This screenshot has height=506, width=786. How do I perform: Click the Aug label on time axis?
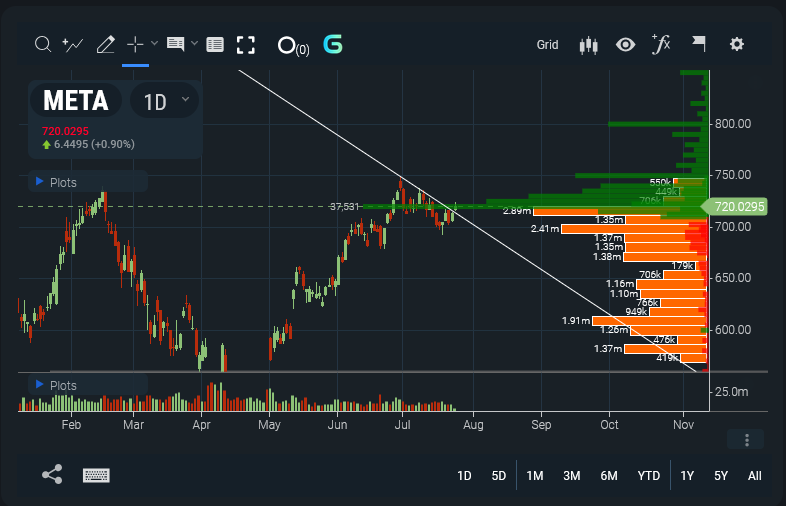pyautogui.click(x=473, y=425)
